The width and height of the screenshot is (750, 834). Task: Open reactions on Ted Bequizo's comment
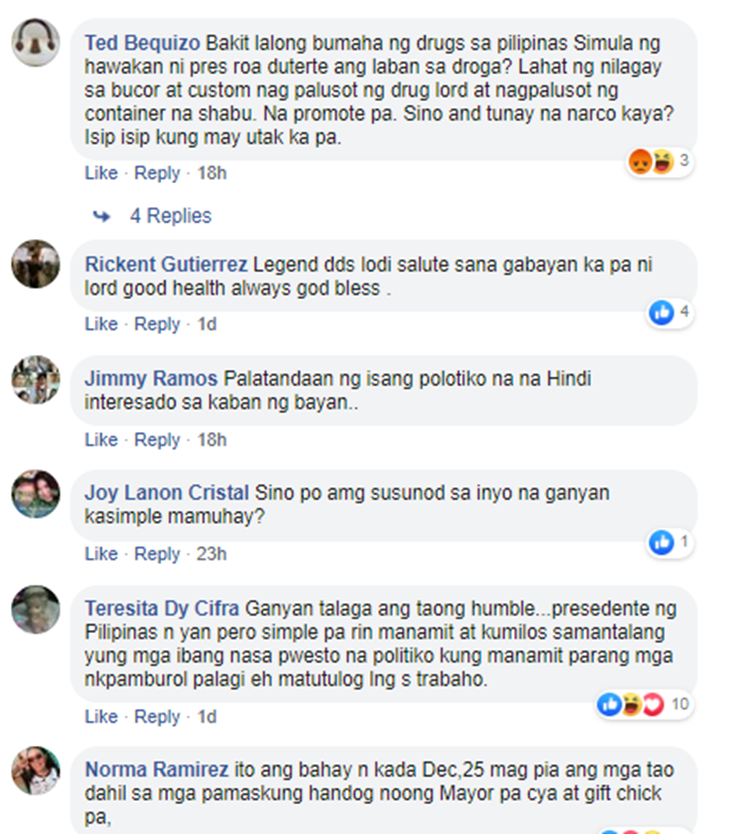point(659,161)
